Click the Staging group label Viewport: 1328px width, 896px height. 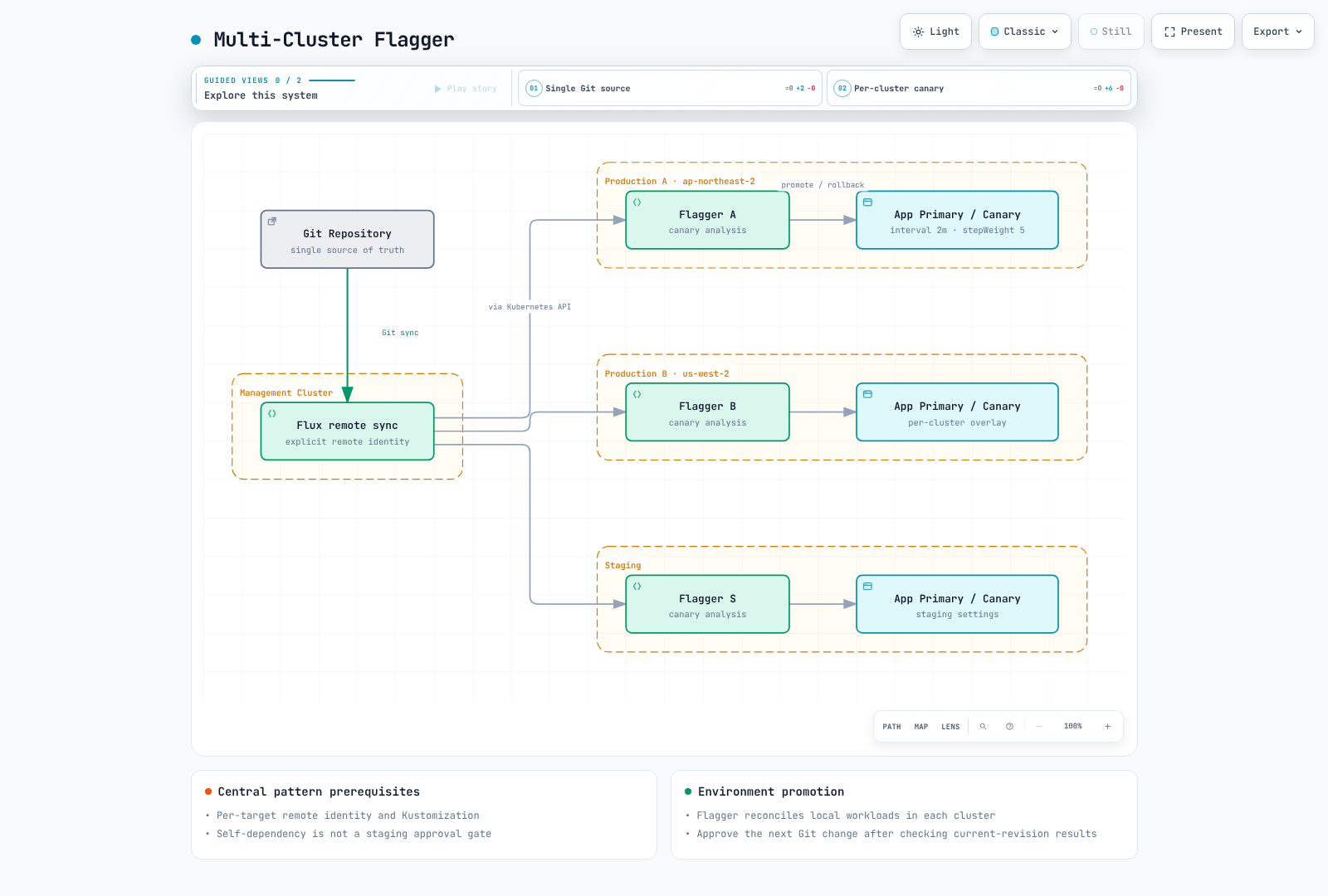pos(622,566)
